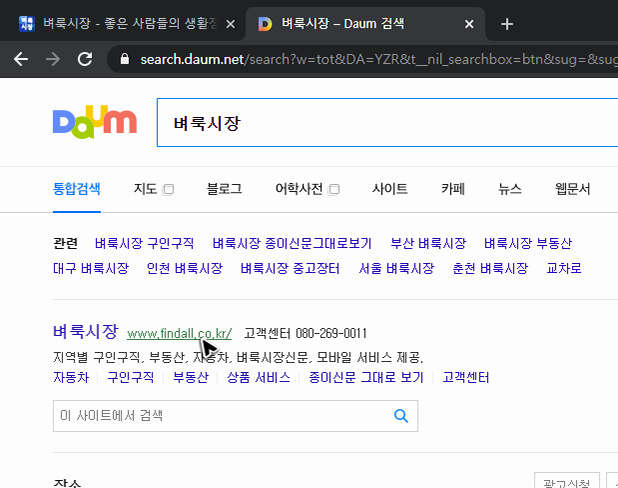Click related search 벼룩시장 중고장터
The image size is (618, 488).
coord(290,268)
